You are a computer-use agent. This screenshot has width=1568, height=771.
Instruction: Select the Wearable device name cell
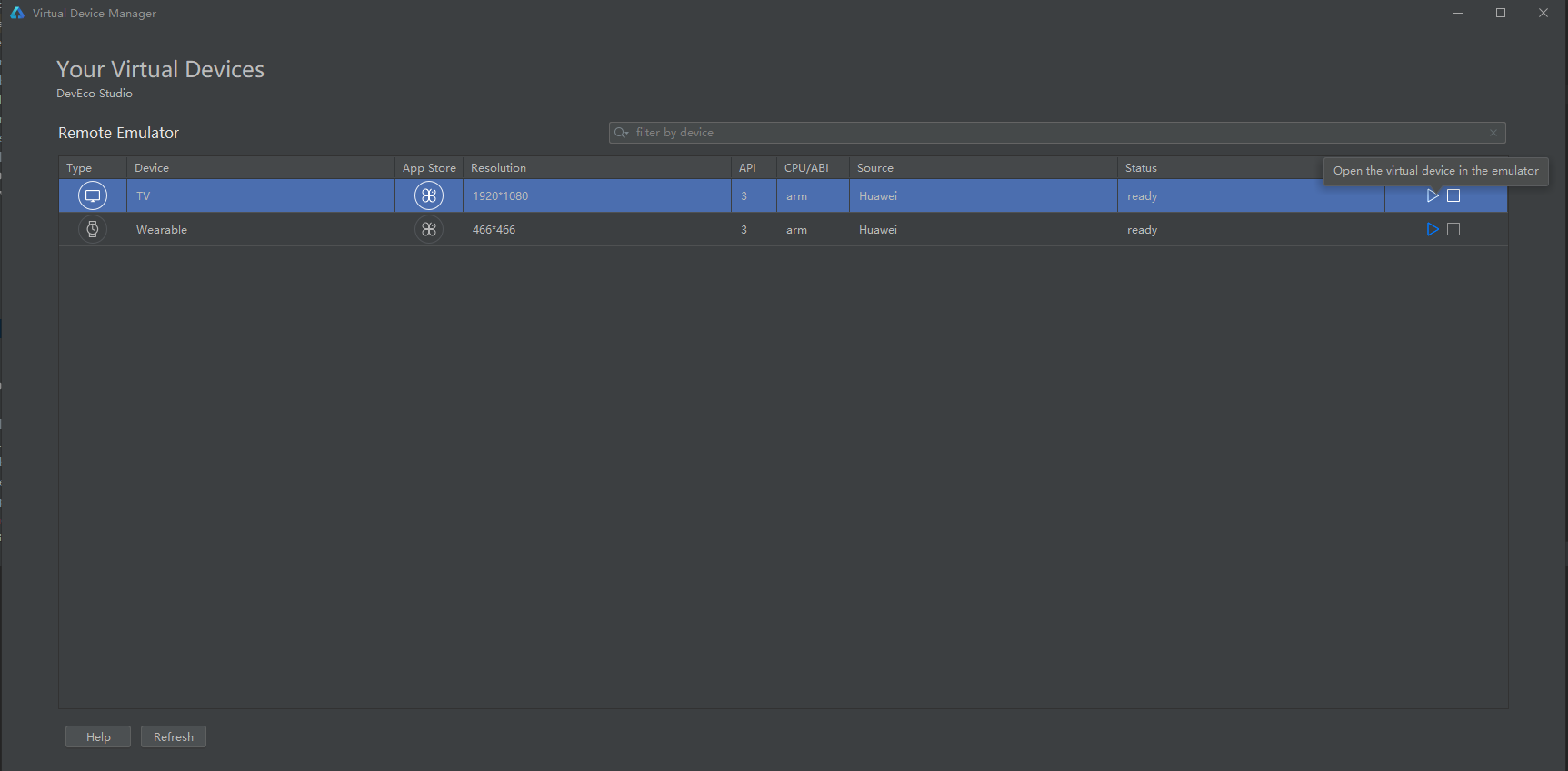point(261,229)
